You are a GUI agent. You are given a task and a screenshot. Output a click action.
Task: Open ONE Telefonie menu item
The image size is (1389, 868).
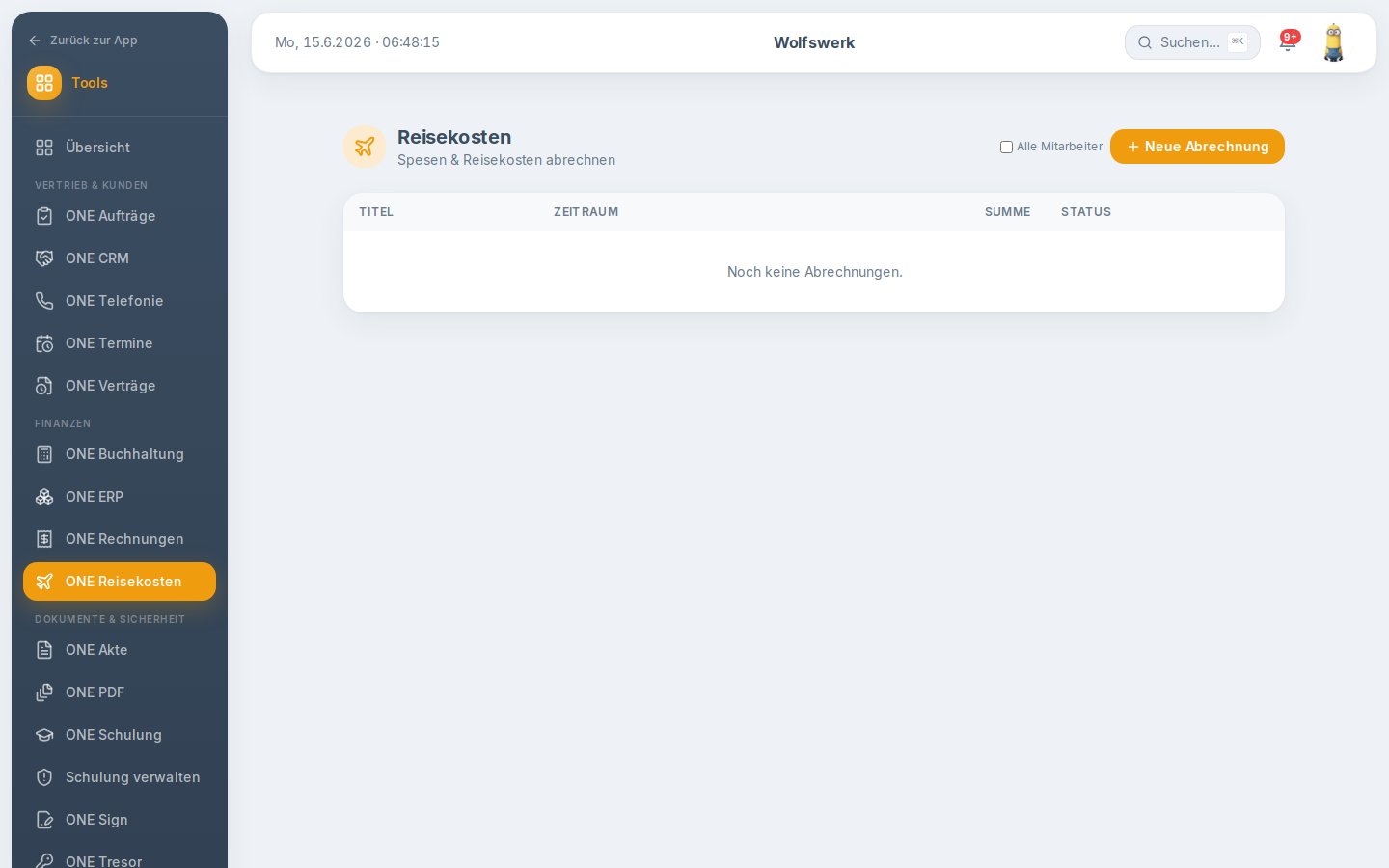point(120,301)
